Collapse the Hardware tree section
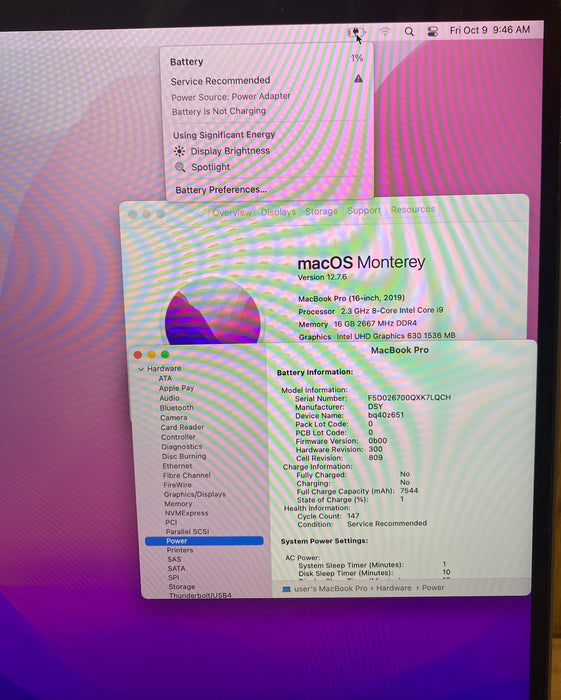The height and width of the screenshot is (700, 561). pos(141,369)
